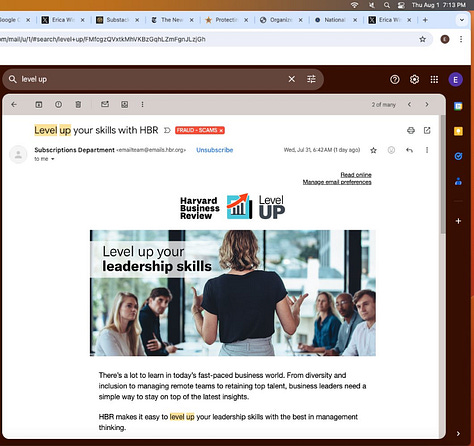Go to newer email arrow

click(x=409, y=104)
